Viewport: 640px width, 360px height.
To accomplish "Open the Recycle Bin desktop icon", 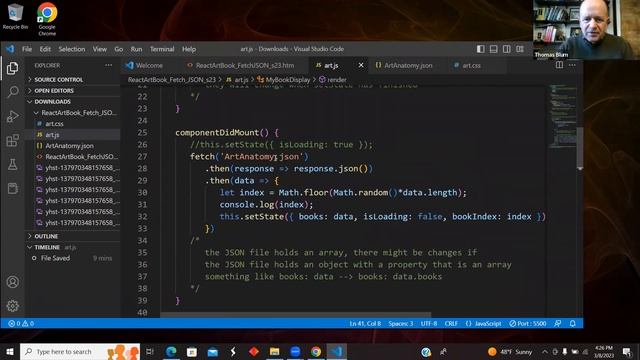I will click(15, 16).
